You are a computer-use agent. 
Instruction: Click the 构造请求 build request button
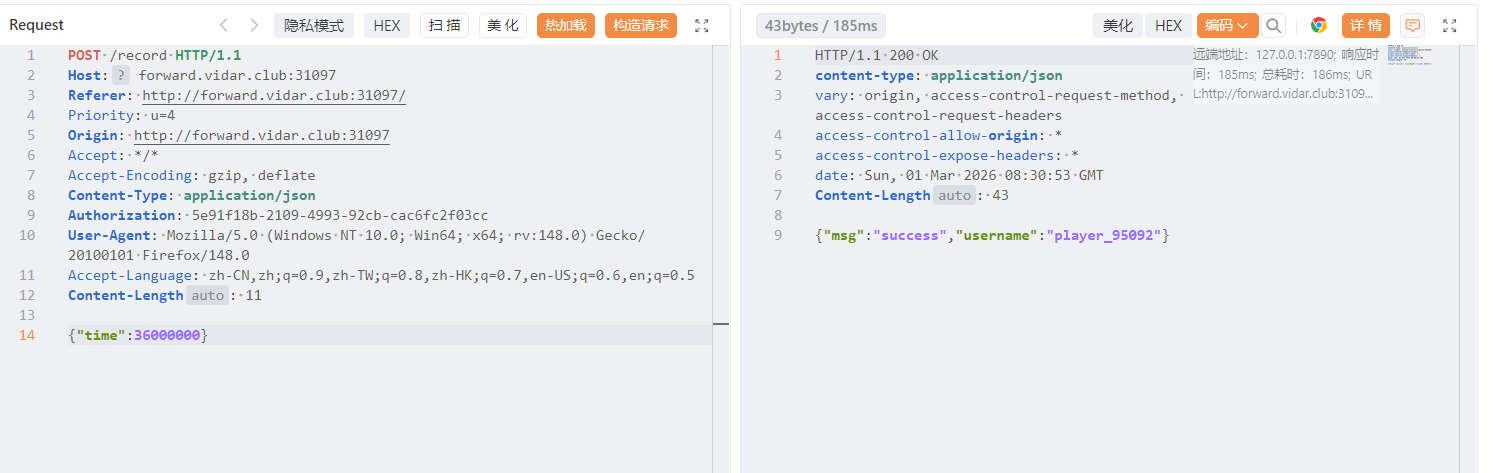point(641,26)
